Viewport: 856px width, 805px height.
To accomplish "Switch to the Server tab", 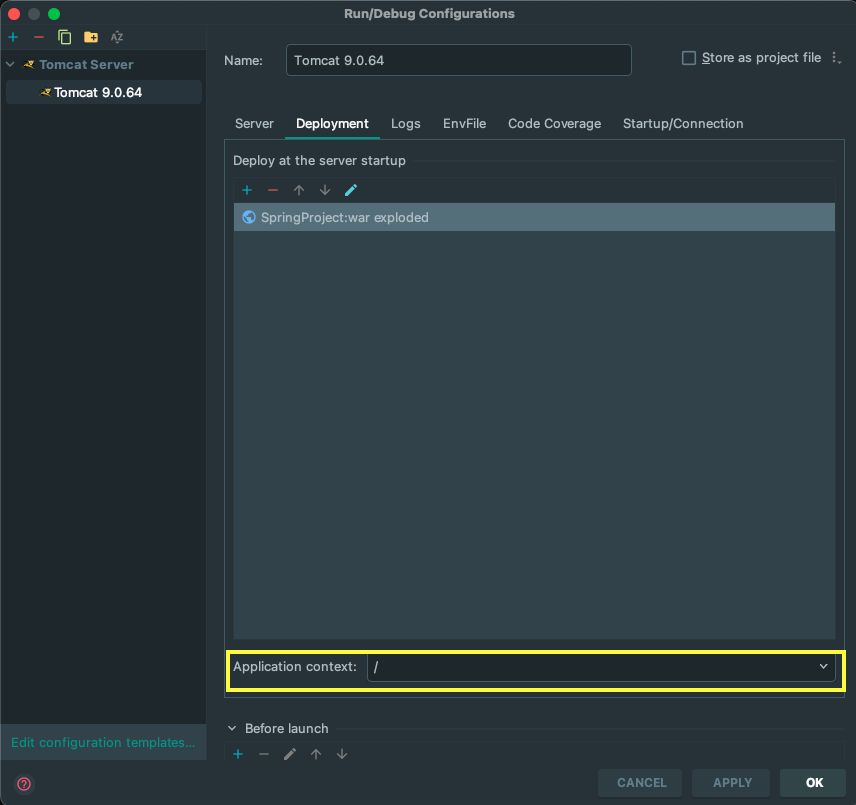I will [254, 124].
